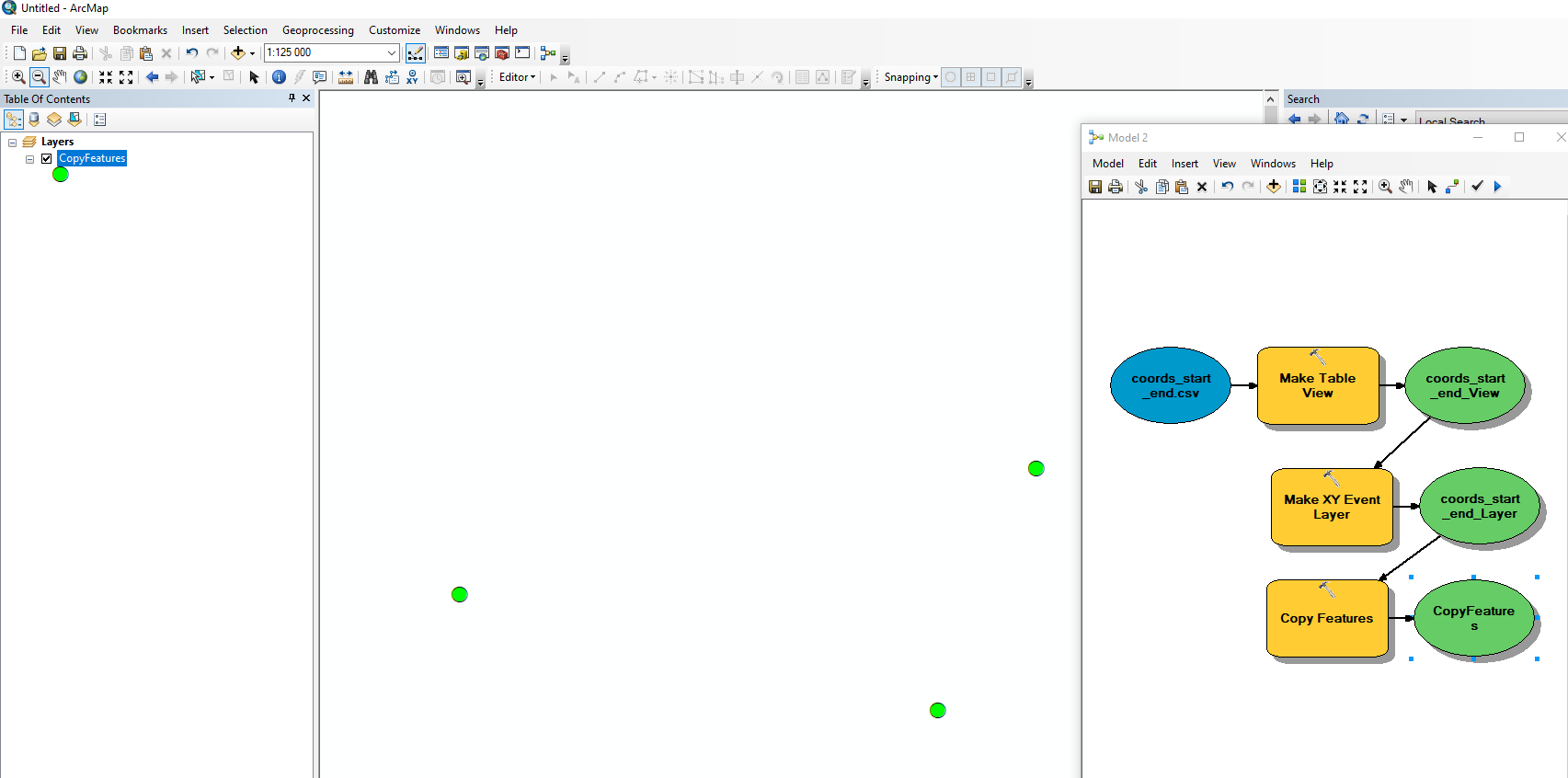The width and height of the screenshot is (1568, 778).
Task: Select the Make Table View tool box
Action: click(x=1318, y=385)
